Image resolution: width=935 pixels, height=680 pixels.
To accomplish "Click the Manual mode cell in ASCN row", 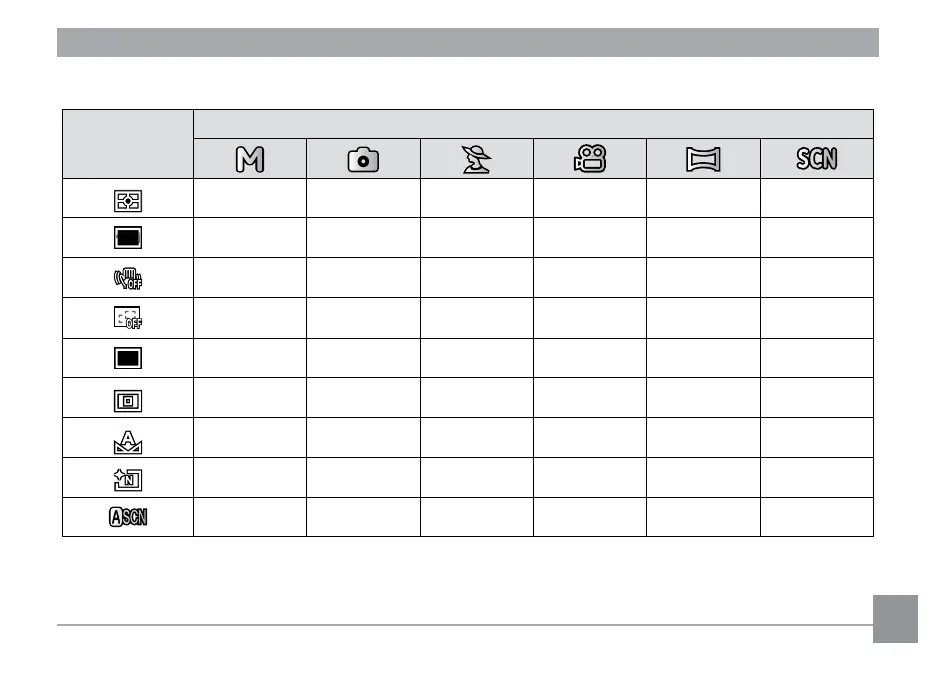I will click(249, 517).
